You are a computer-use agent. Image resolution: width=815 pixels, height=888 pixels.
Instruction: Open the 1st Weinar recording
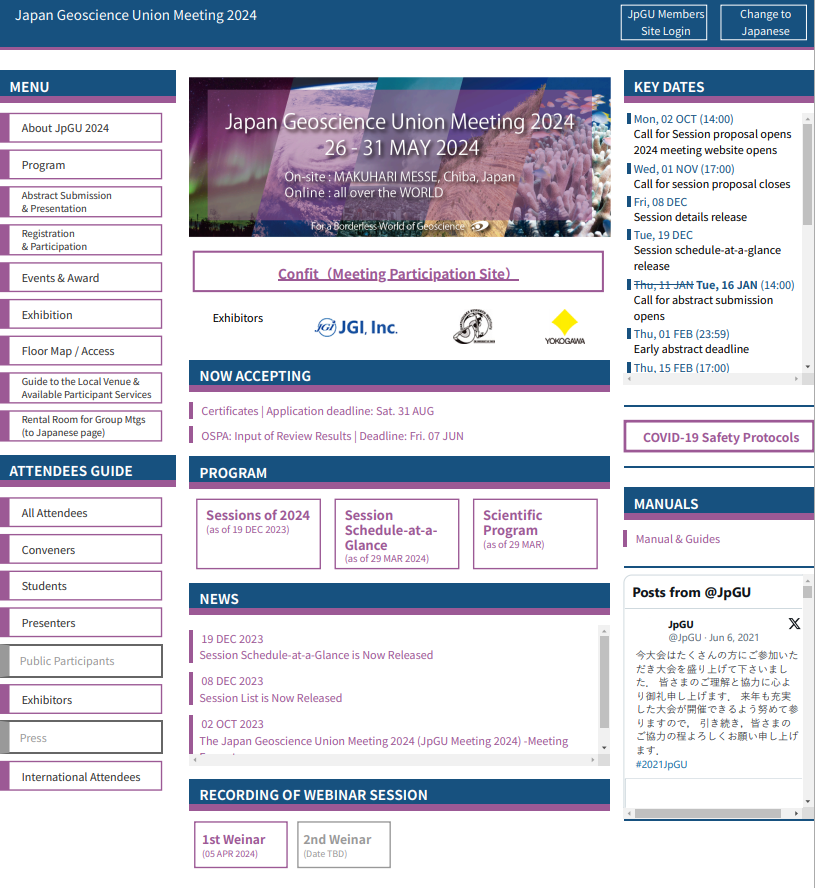(240, 845)
